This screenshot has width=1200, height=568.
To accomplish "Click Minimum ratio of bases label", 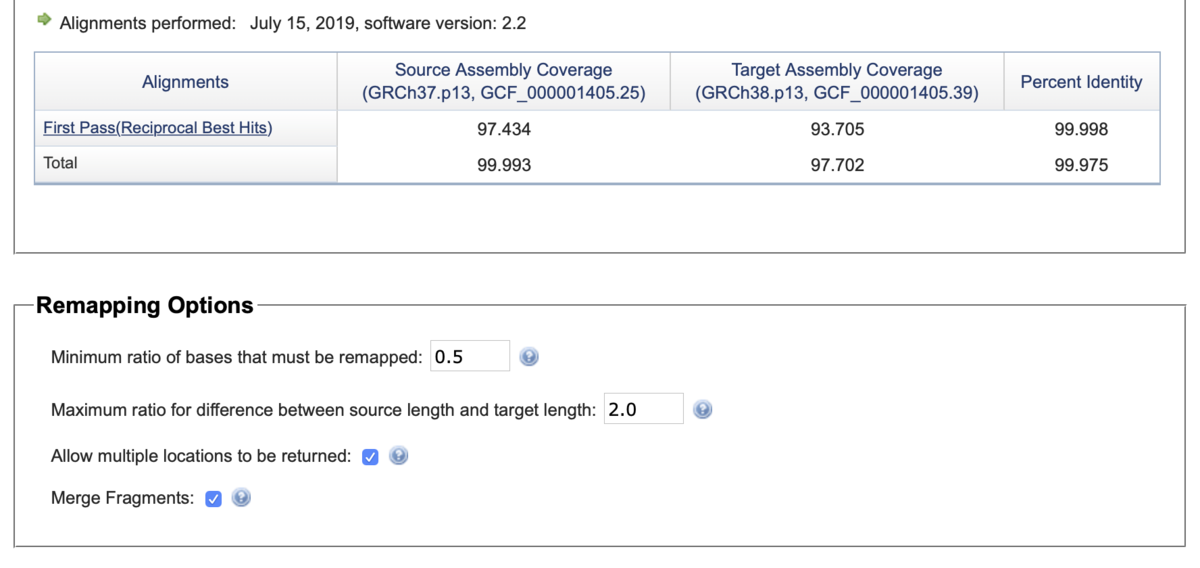I will coord(237,357).
